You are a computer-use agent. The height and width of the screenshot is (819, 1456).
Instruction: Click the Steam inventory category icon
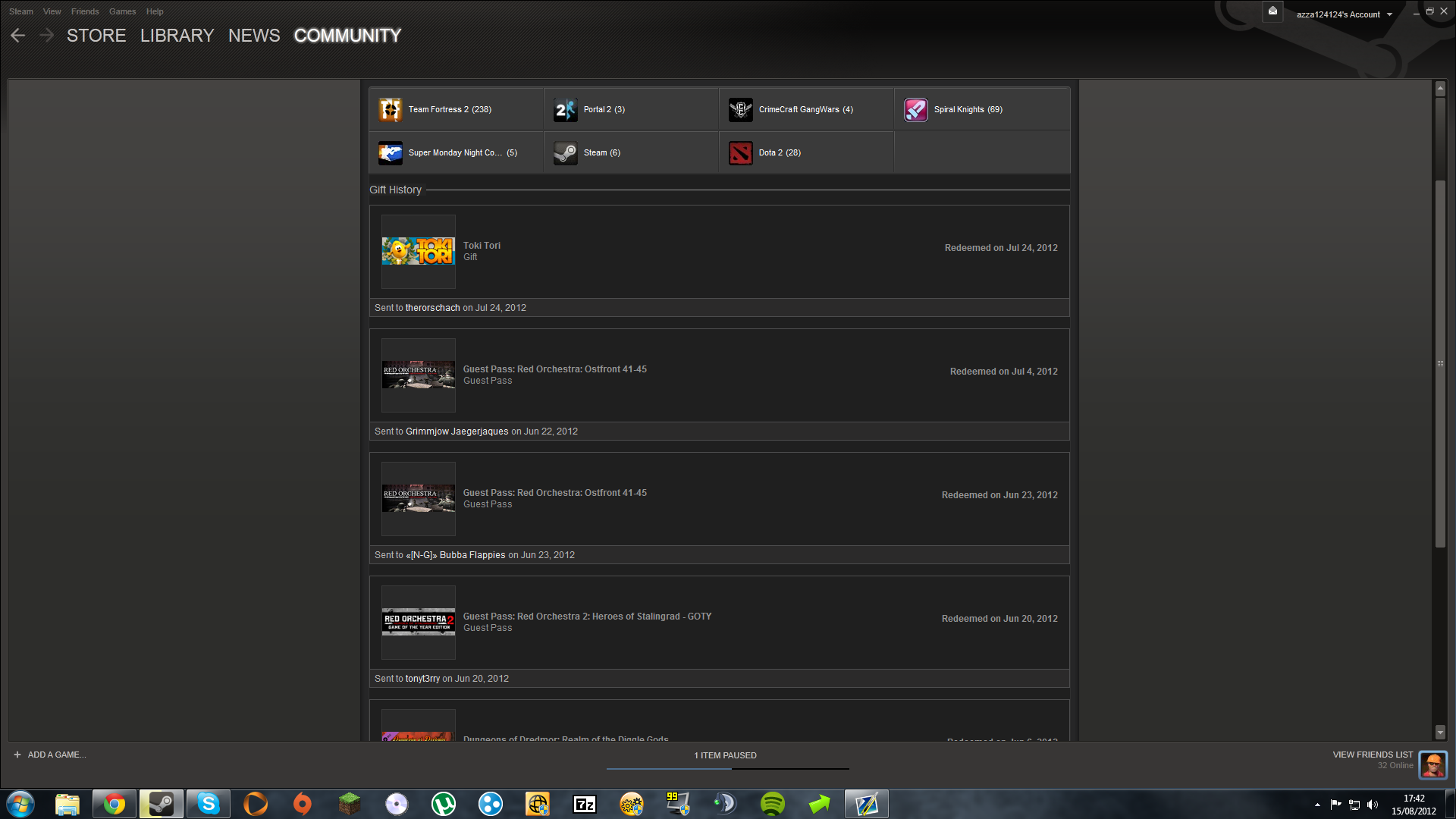(x=566, y=153)
